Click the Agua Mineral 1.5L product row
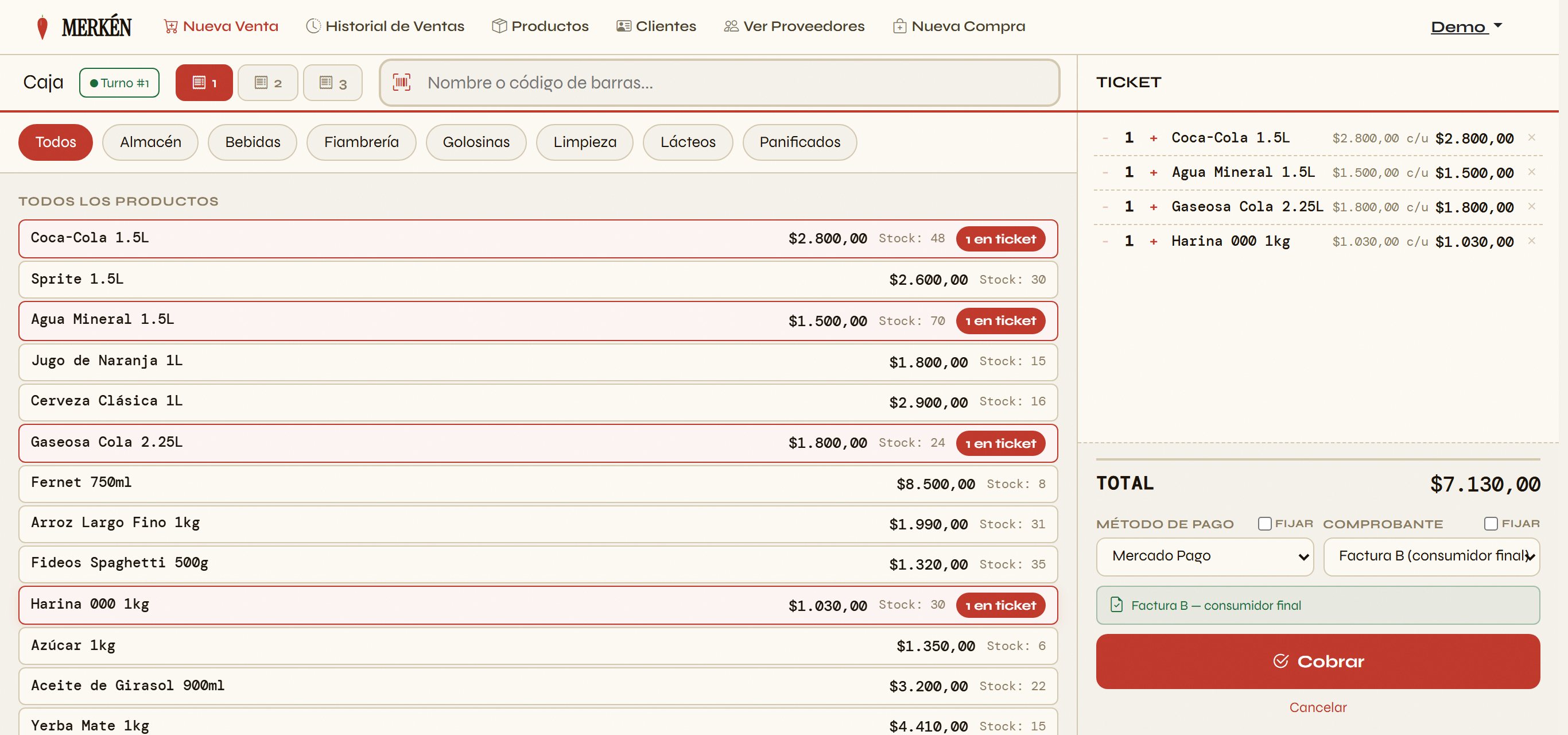Image resolution: width=1568 pixels, height=735 pixels. click(x=538, y=321)
